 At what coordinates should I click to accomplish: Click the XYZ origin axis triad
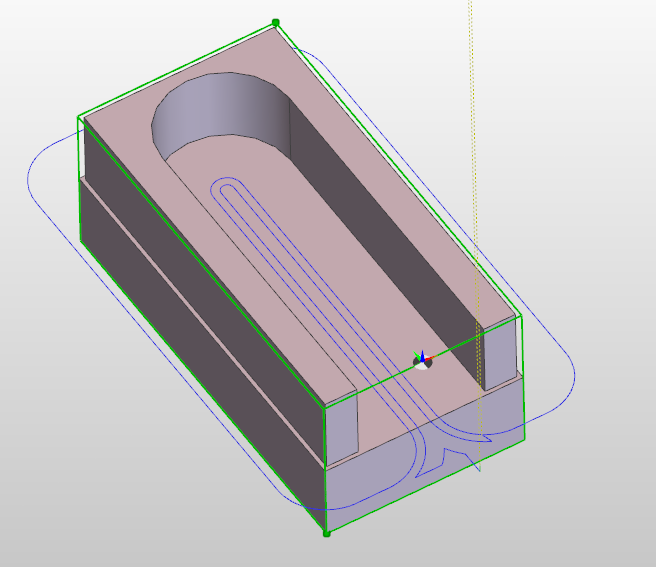pos(423,361)
